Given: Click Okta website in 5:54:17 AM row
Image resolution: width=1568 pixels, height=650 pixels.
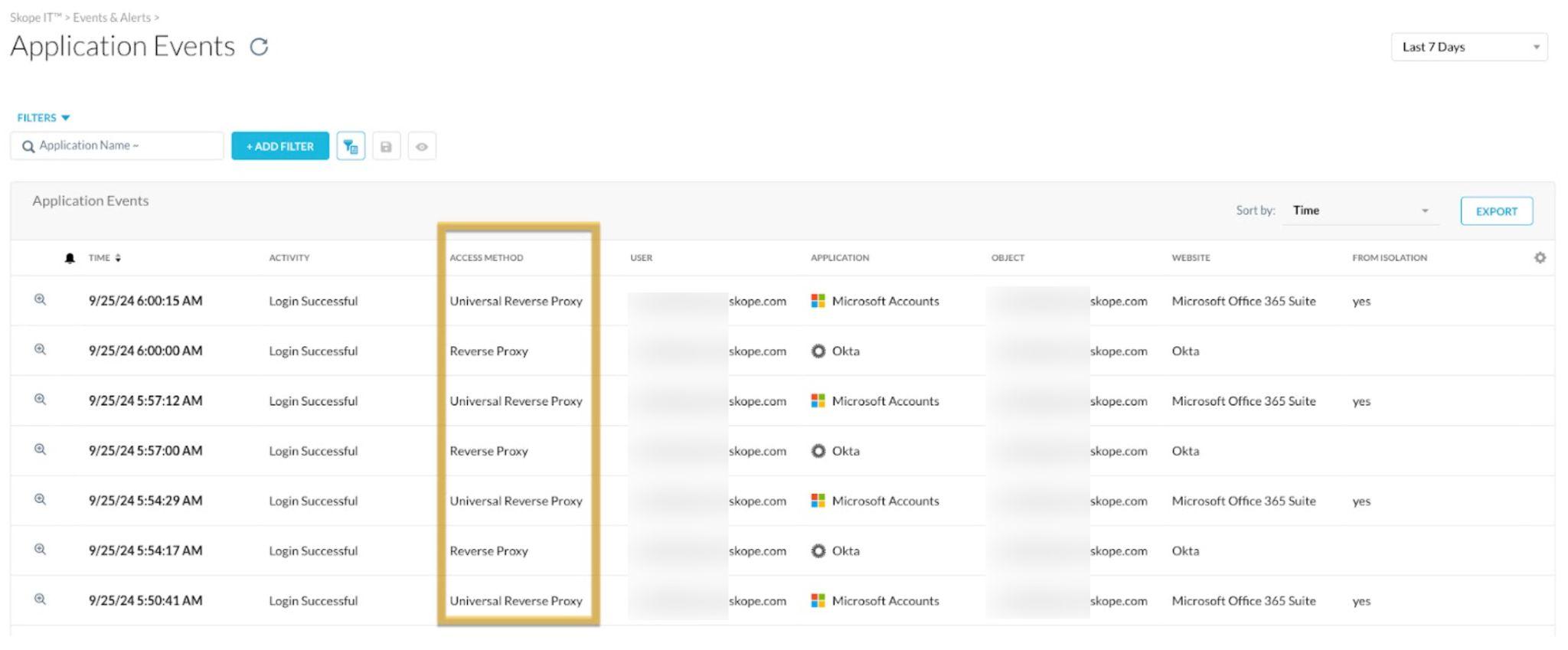Looking at the screenshot, I should tap(1185, 550).
